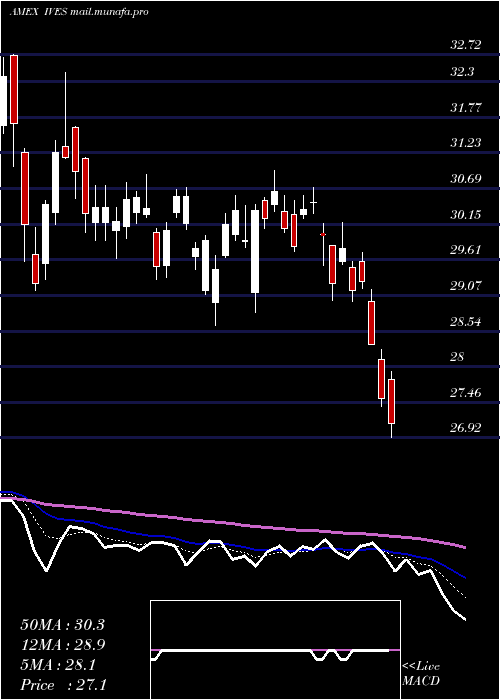The width and height of the screenshot is (500, 700).
Task: Click the 32.3 price level label
Action: click(x=462, y=71)
